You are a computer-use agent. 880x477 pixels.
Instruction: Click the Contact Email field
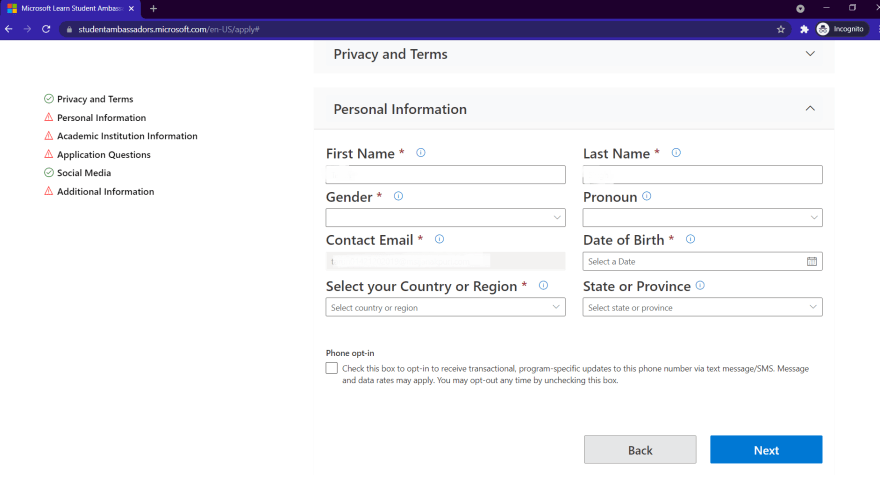click(x=446, y=261)
